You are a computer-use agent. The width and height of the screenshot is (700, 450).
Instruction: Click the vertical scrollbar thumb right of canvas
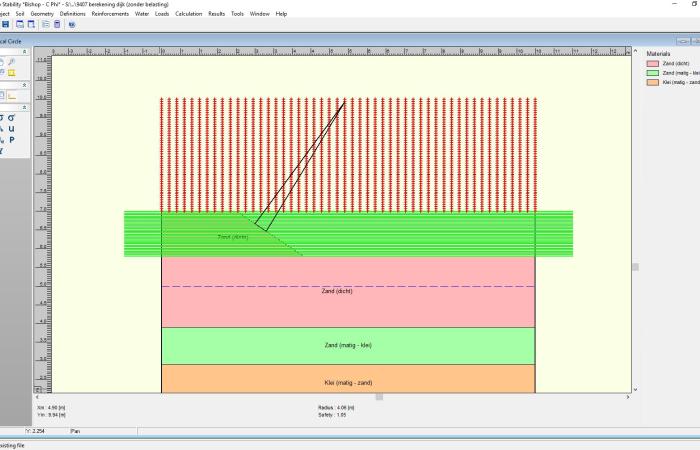(x=635, y=266)
